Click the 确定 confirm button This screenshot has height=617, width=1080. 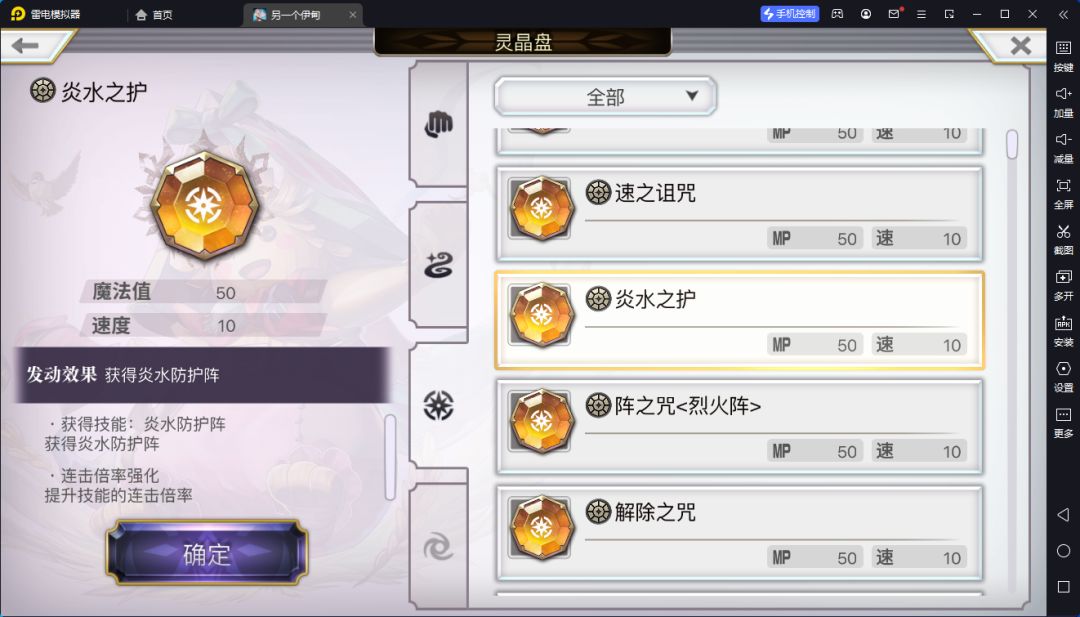click(x=207, y=553)
